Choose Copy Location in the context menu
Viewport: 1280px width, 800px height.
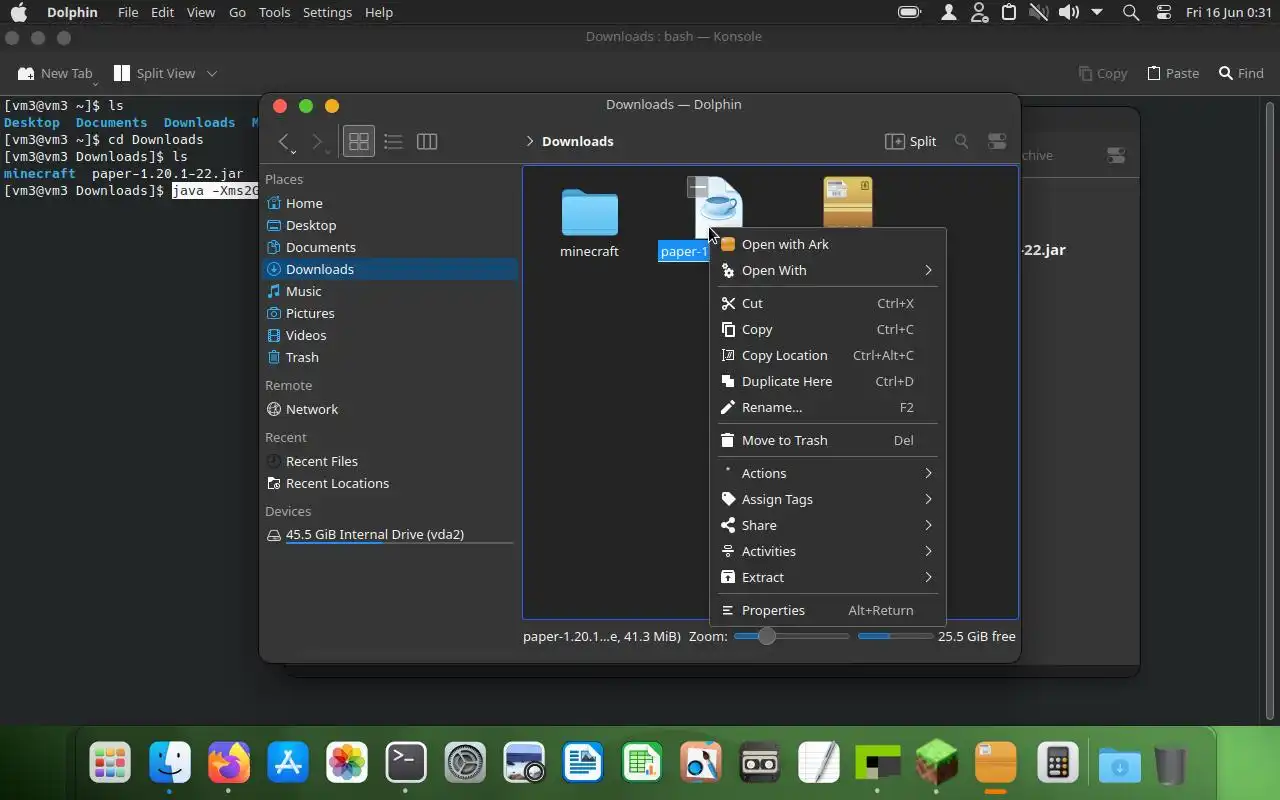[x=828, y=355]
